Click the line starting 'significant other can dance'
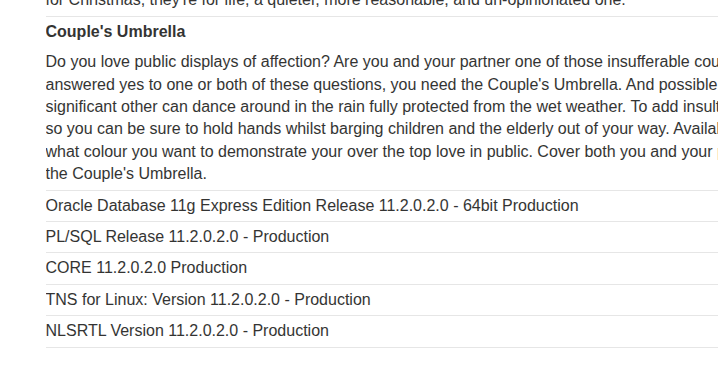The width and height of the screenshot is (718, 370). 382,107
